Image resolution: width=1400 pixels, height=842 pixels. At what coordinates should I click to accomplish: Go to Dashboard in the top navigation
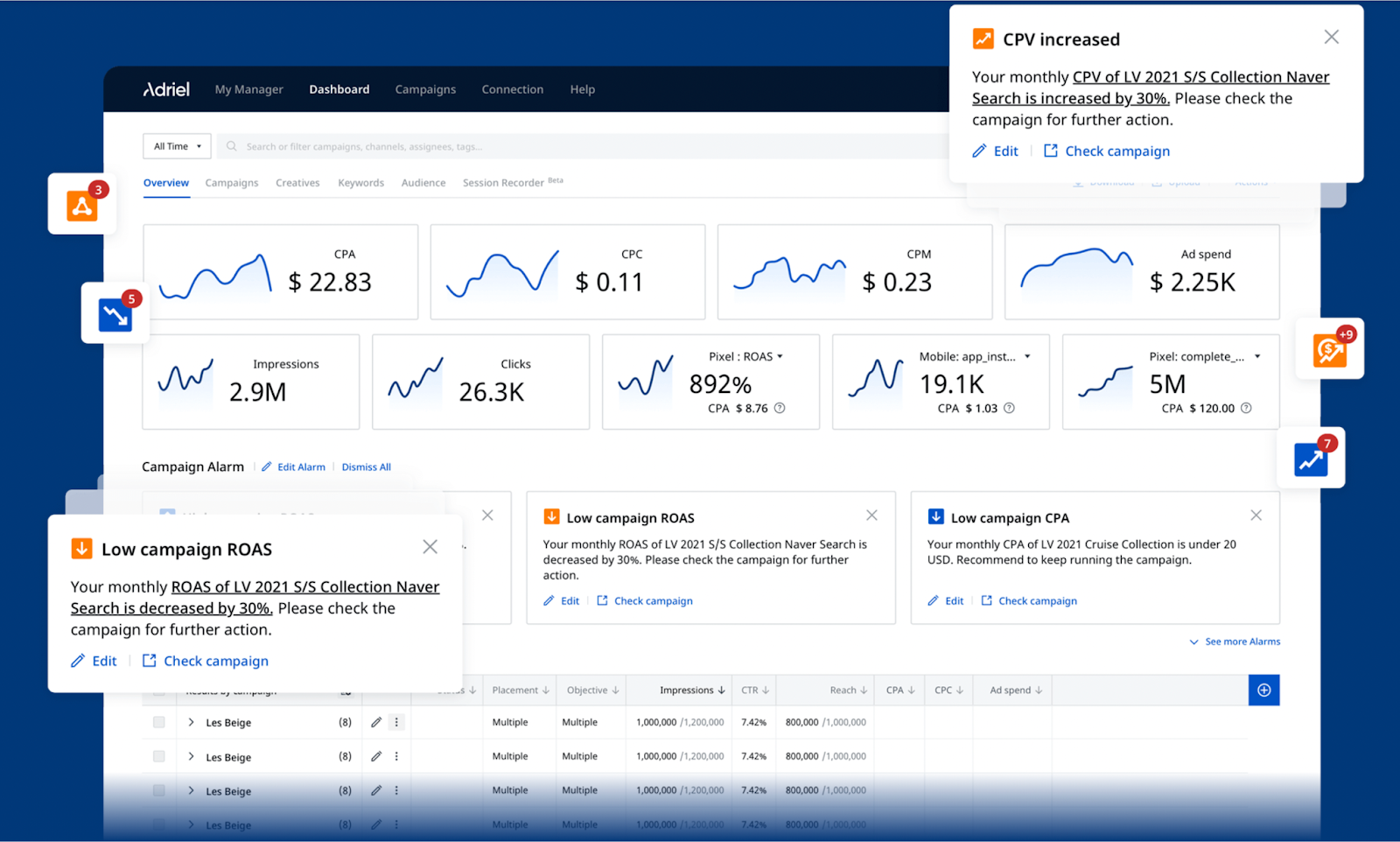coord(339,89)
